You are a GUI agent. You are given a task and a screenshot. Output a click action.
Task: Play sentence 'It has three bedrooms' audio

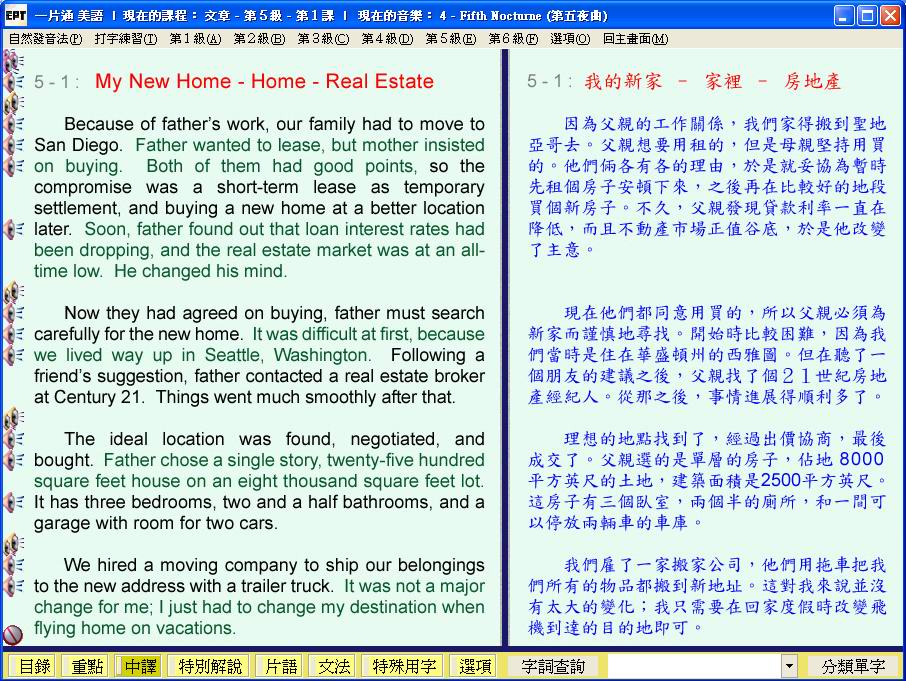click(14, 502)
